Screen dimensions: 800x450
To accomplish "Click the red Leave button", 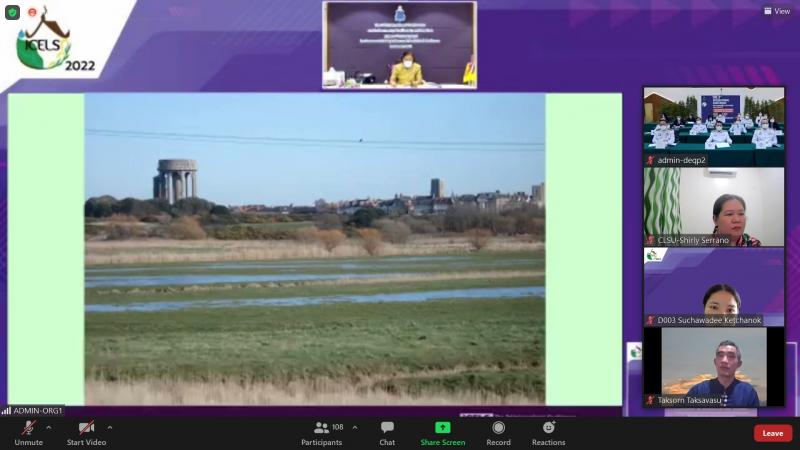I will coord(772,433).
